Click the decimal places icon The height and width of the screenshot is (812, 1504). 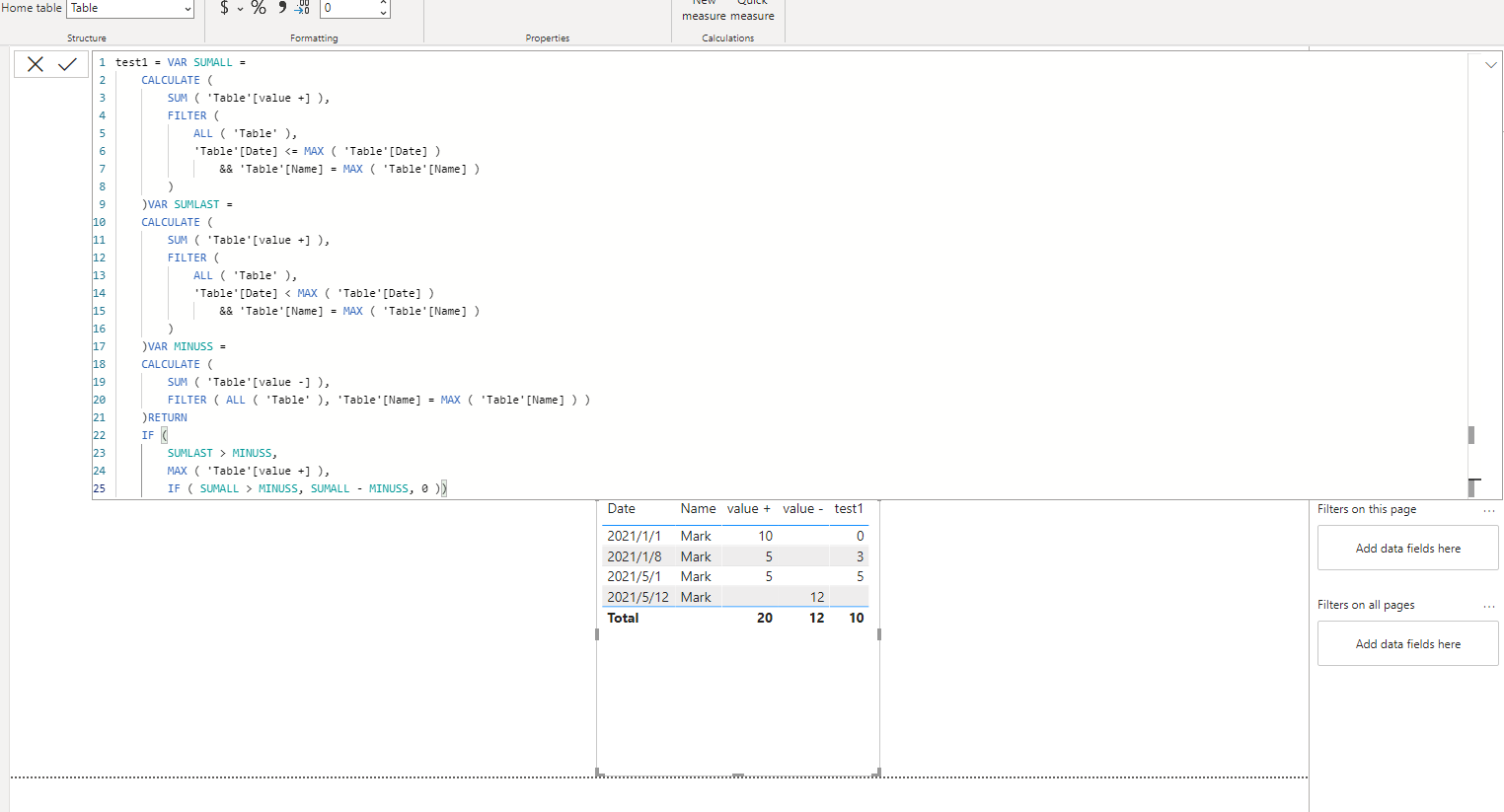click(x=302, y=8)
